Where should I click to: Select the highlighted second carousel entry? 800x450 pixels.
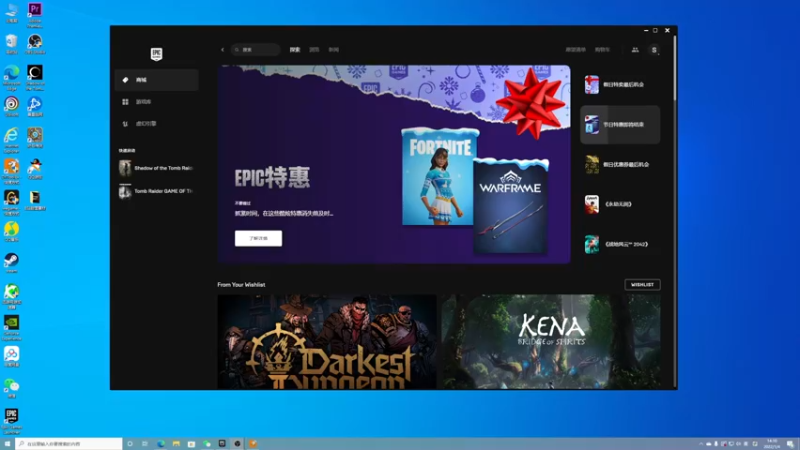point(620,125)
